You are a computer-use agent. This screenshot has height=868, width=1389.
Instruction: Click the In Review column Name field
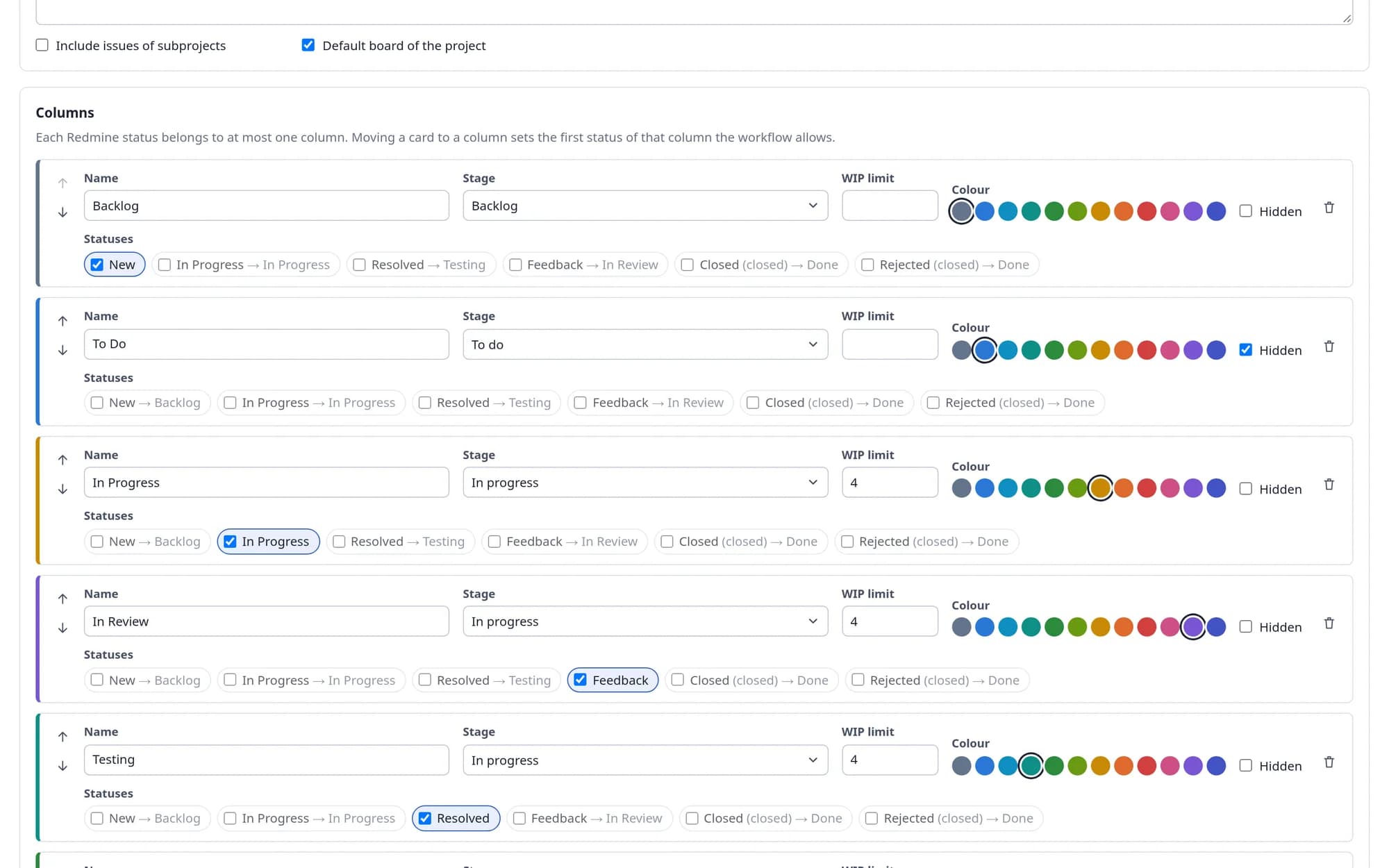point(267,621)
